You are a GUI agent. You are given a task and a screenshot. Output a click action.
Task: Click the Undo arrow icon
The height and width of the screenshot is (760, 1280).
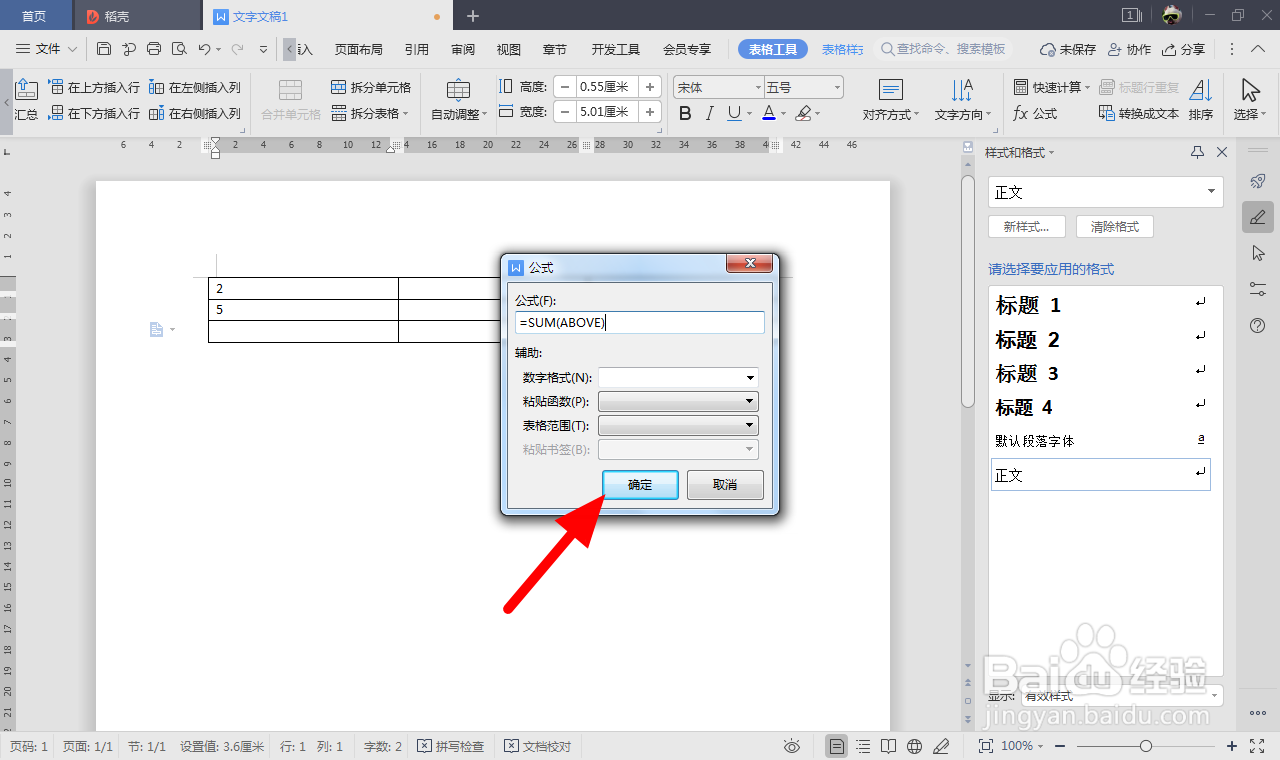coord(204,49)
